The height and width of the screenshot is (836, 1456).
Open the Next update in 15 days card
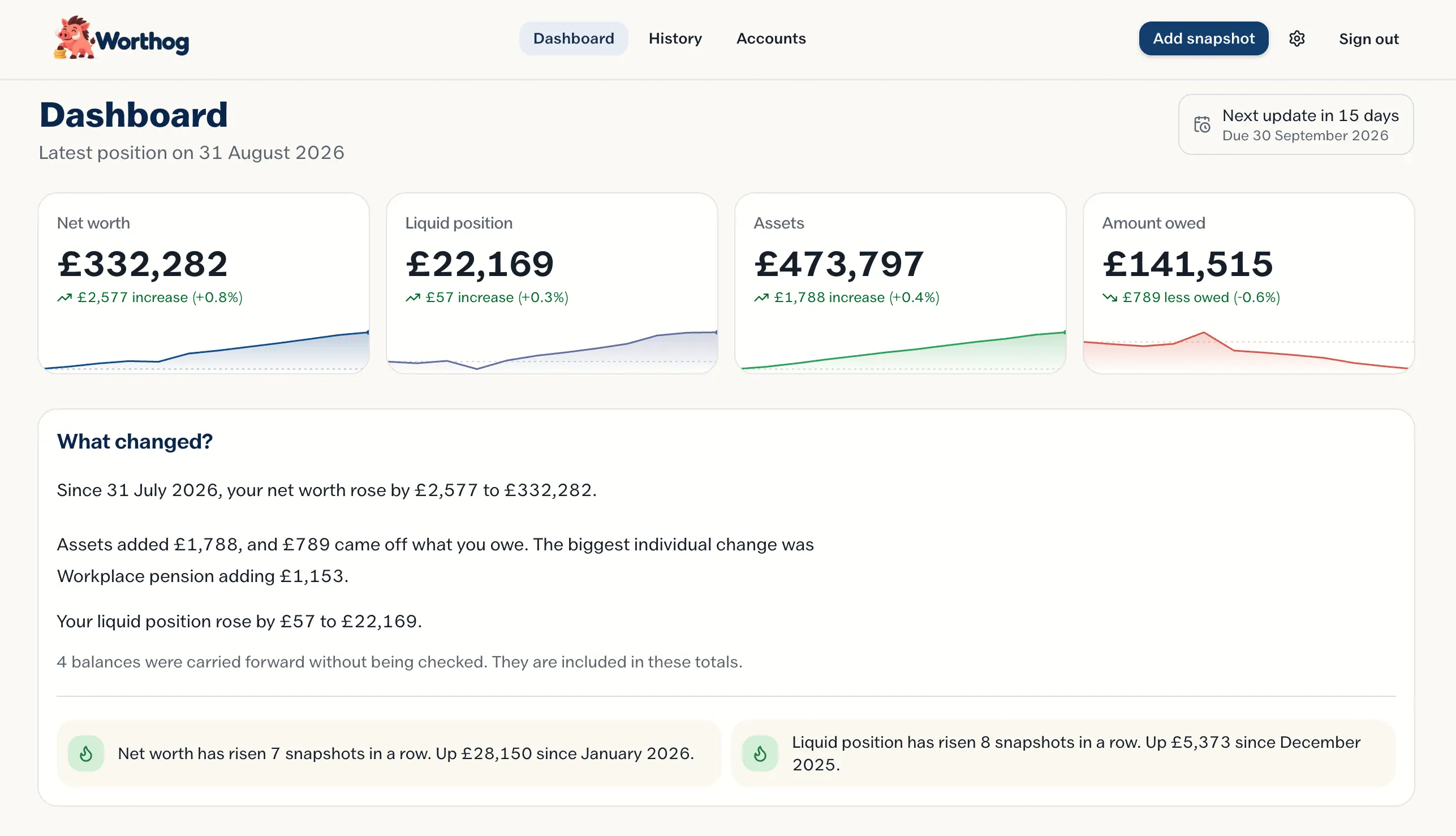[x=1296, y=124]
